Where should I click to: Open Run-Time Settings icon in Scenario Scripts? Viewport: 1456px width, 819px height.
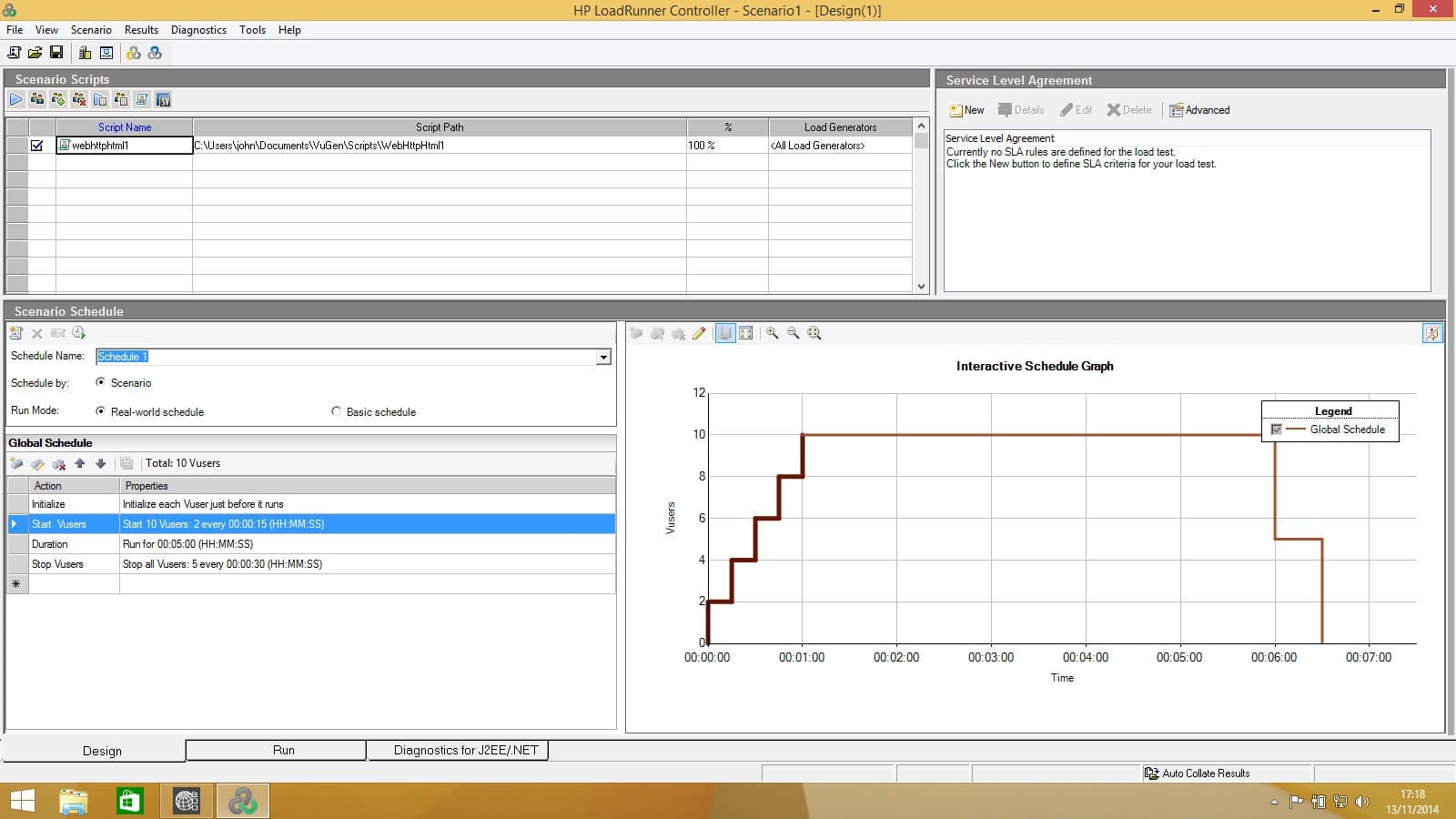click(100, 99)
